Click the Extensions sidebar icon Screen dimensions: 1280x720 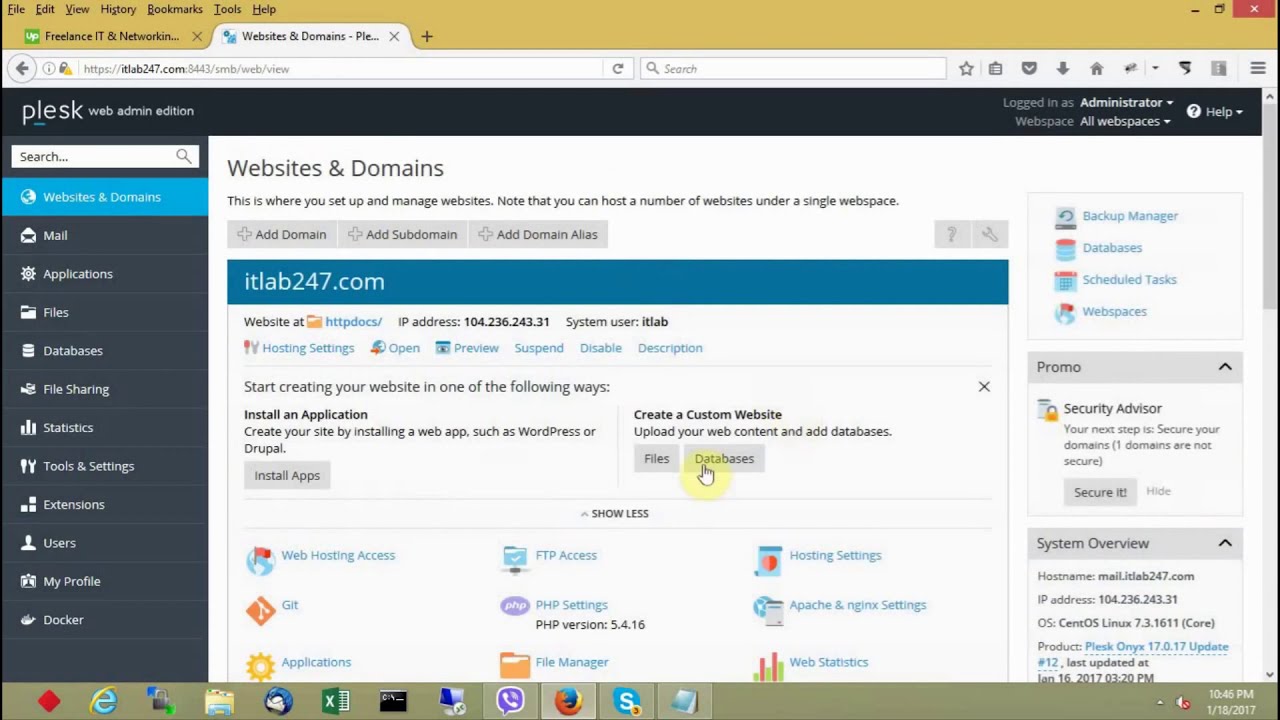coord(27,505)
